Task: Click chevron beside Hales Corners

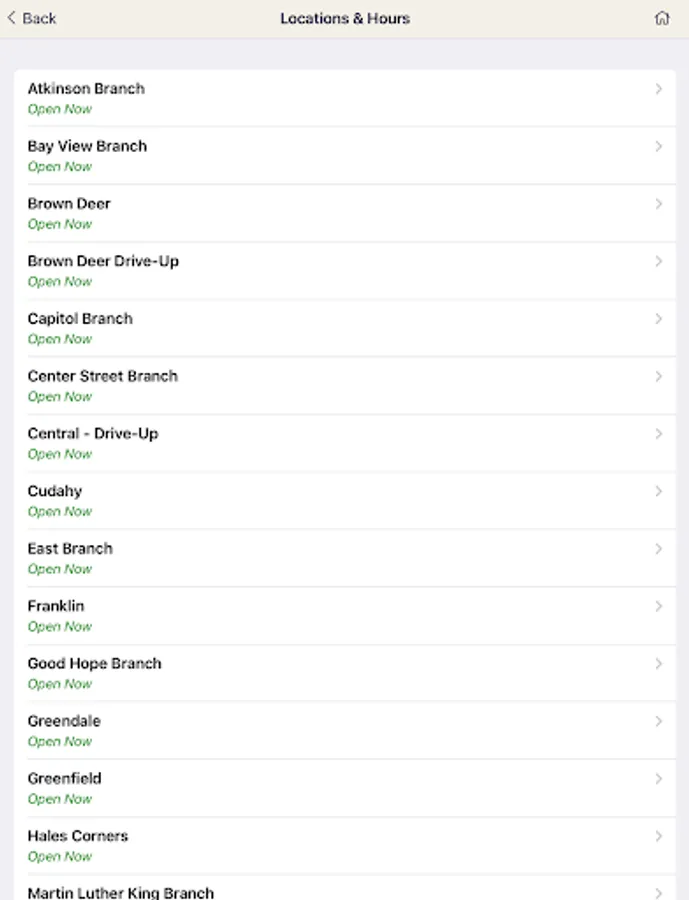Action: pos(659,836)
